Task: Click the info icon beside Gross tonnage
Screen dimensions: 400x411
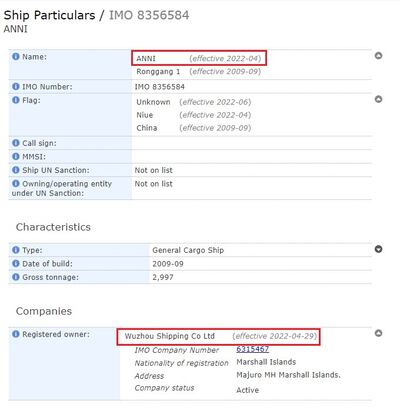Action: coord(16,277)
